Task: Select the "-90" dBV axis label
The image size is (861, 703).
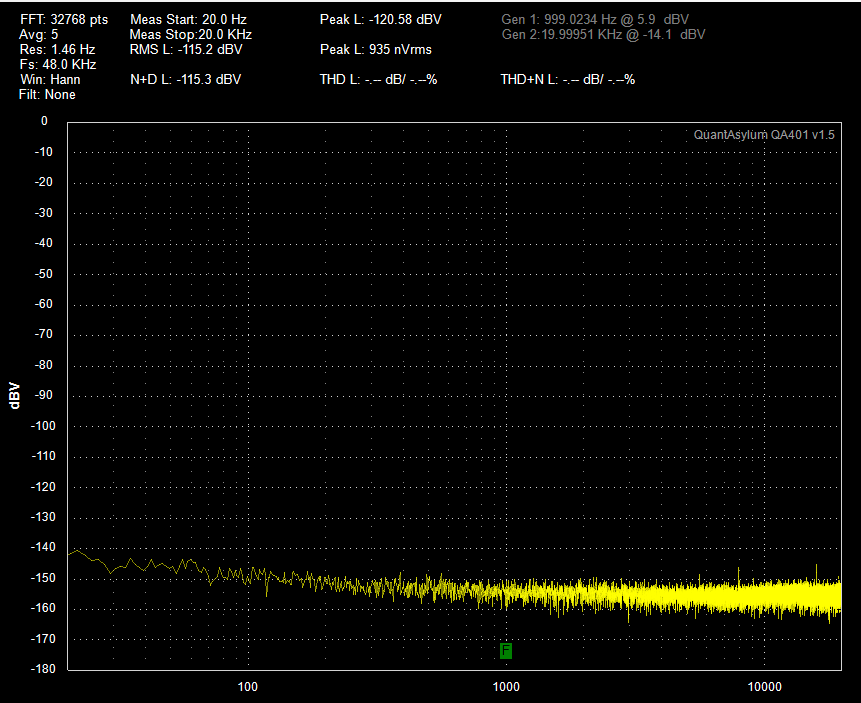Action: [x=43, y=395]
